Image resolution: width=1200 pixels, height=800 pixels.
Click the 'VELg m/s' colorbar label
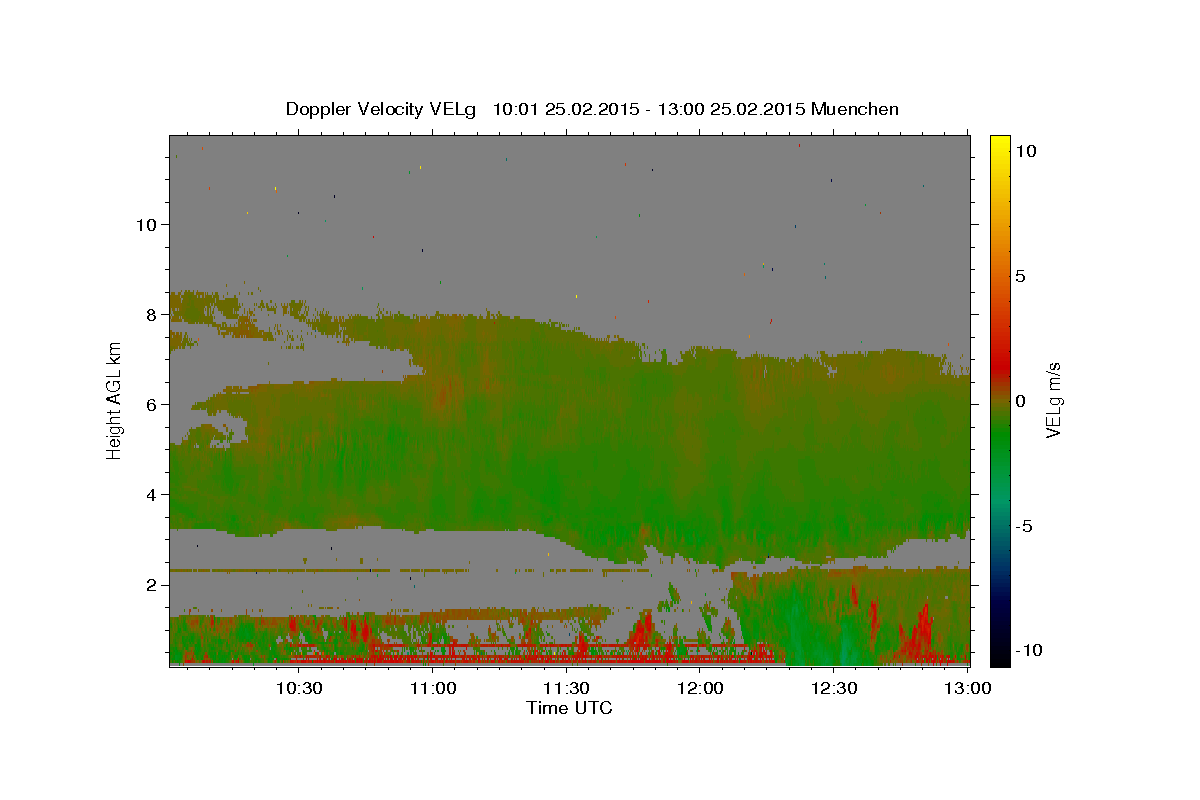tap(1054, 400)
